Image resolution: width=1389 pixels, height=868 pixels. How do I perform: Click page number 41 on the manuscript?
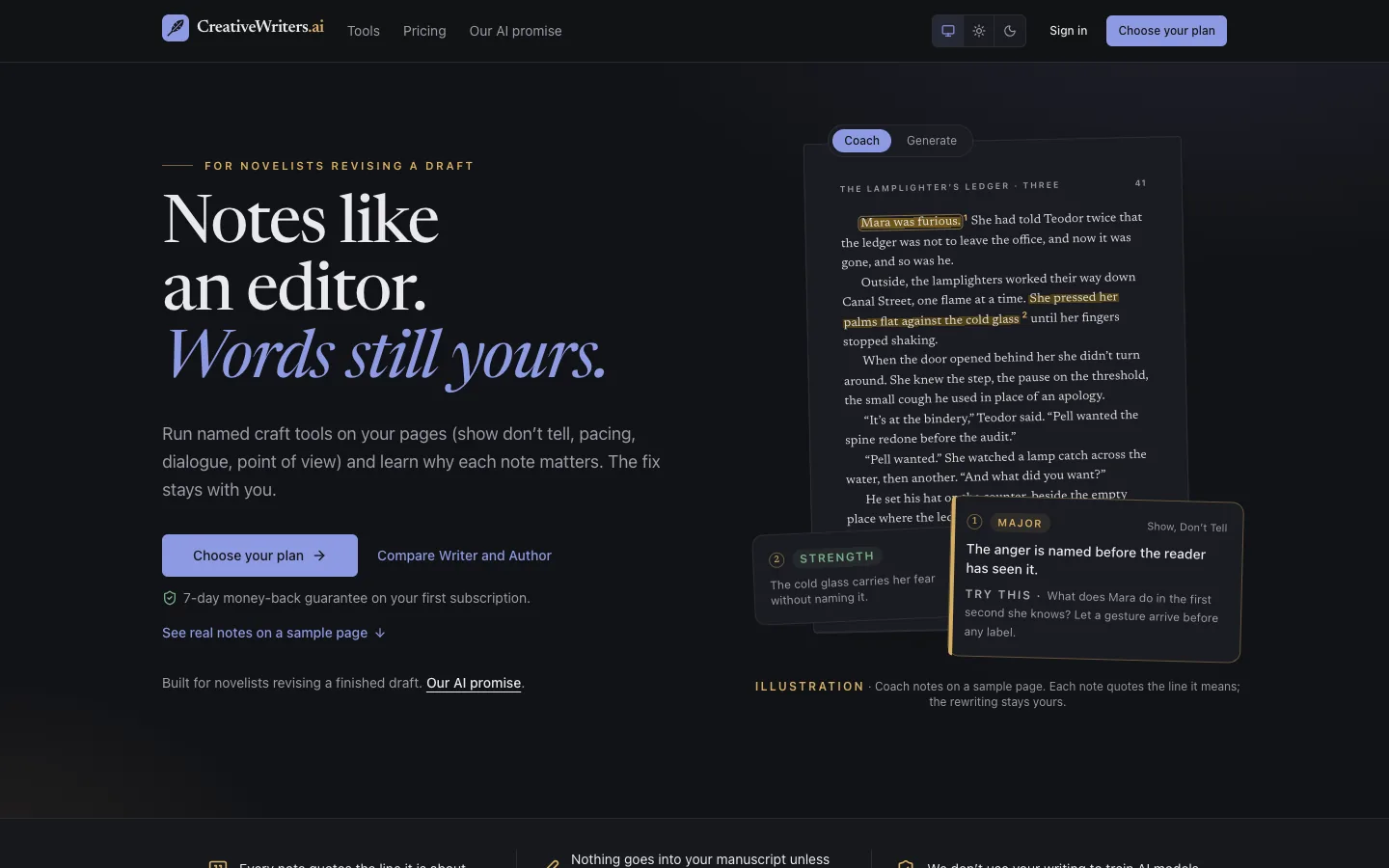[1141, 183]
